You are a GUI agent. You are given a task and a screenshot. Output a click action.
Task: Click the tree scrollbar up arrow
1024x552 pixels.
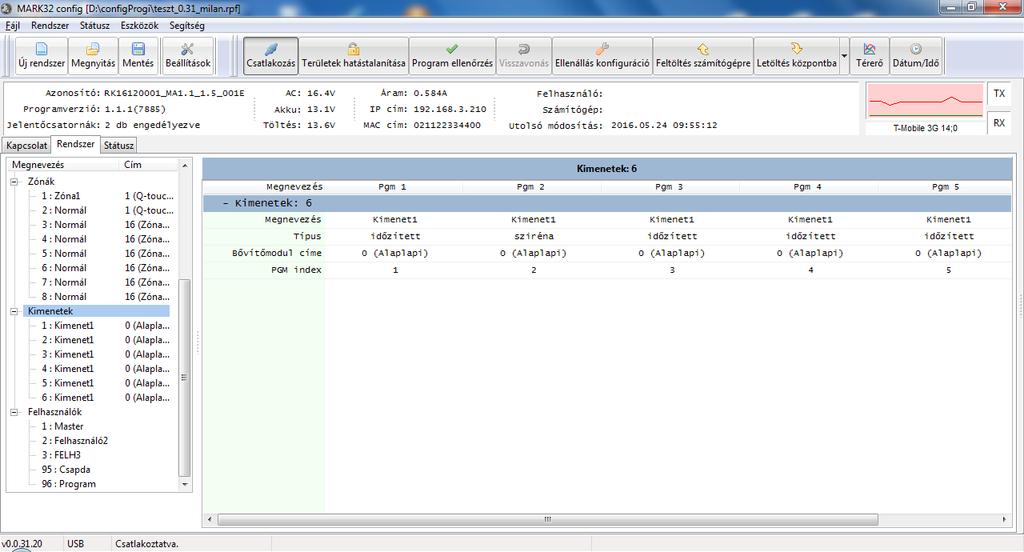pyautogui.click(x=185, y=166)
